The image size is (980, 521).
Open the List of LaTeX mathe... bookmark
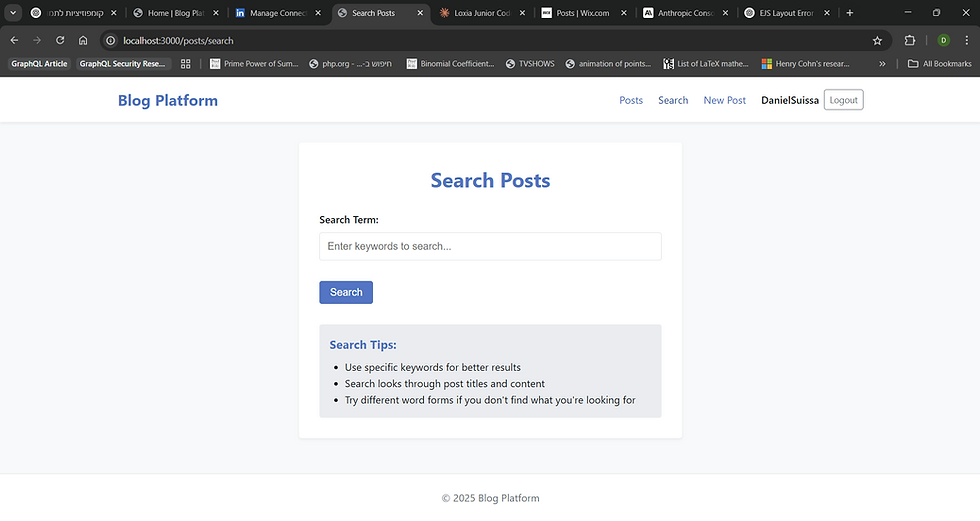pyautogui.click(x=706, y=64)
